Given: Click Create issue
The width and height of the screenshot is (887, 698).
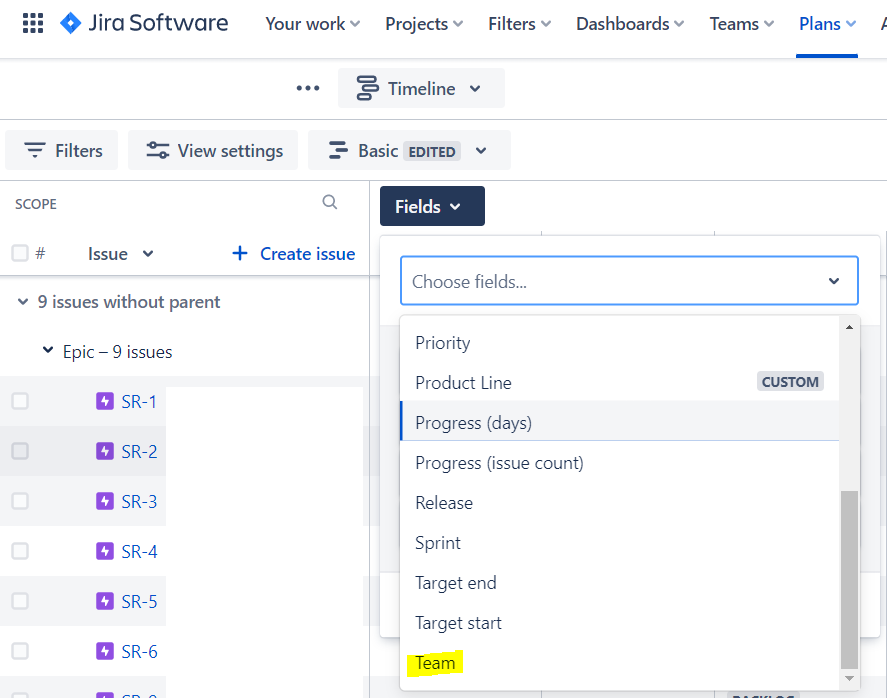Looking at the screenshot, I should (294, 253).
